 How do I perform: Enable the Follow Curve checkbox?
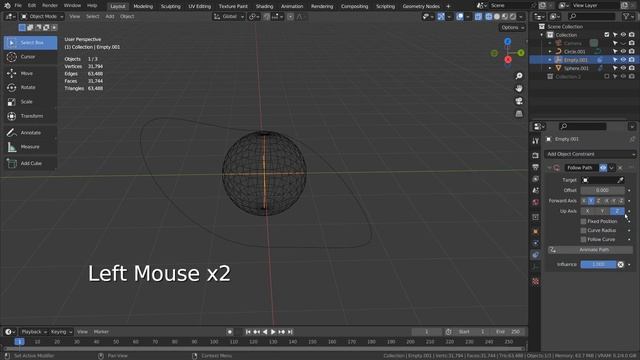tap(583, 240)
